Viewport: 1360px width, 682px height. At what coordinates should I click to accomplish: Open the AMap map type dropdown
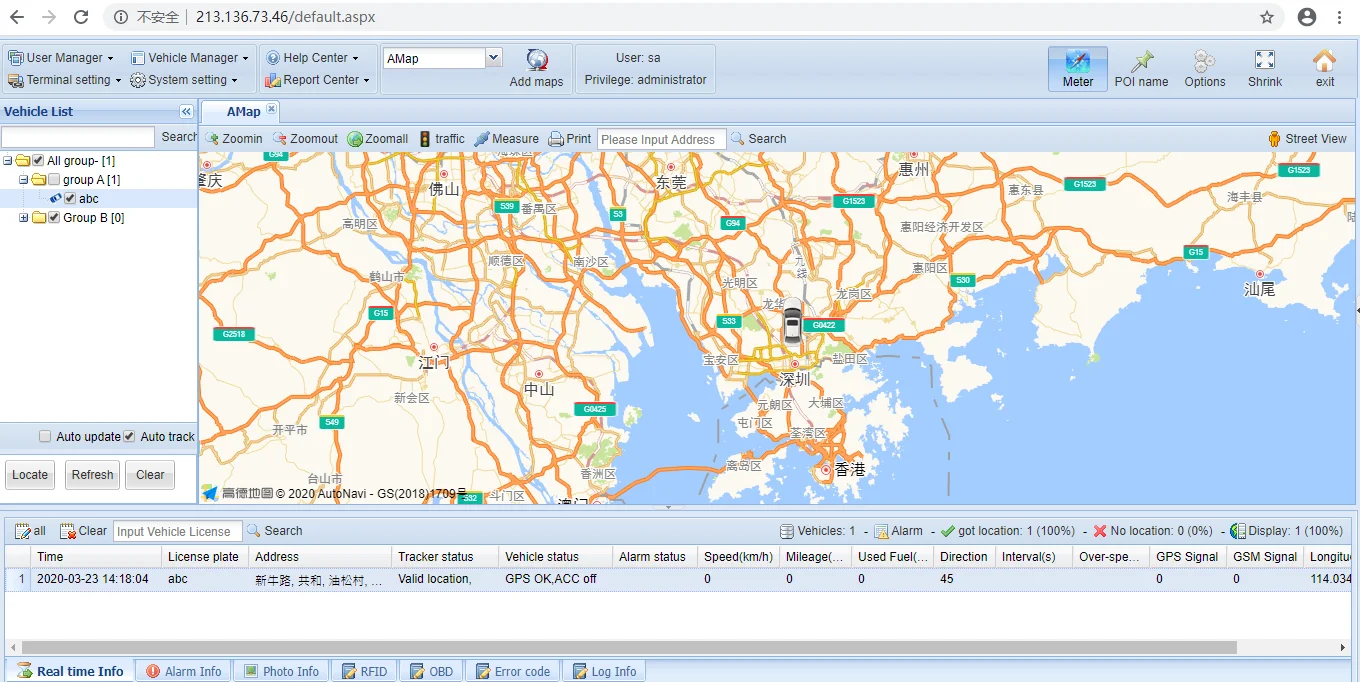point(493,58)
